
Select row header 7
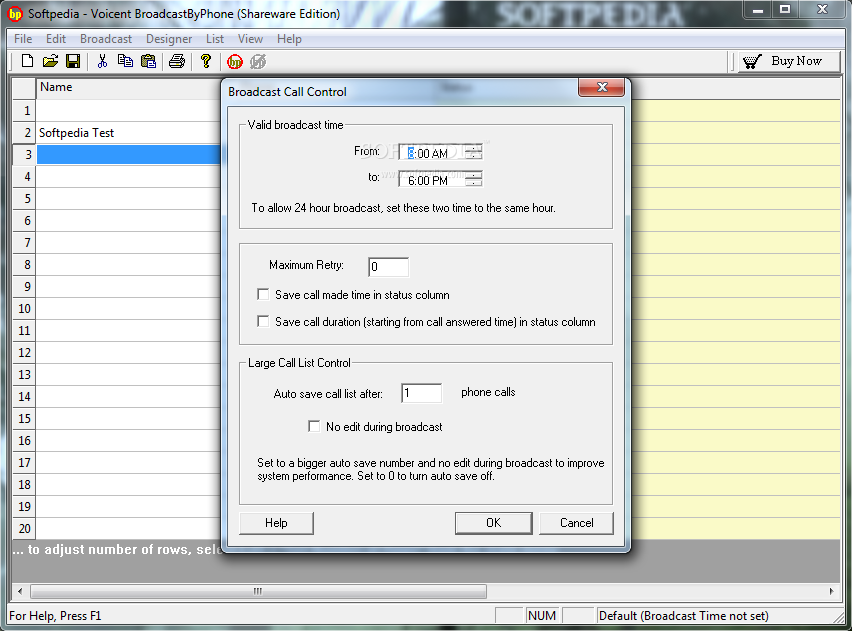pyautogui.click(x=24, y=242)
